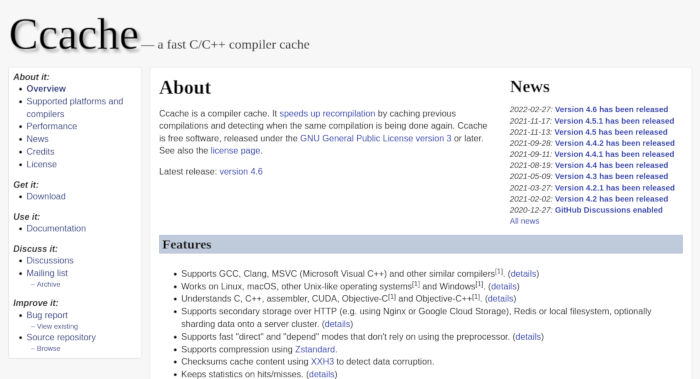Image resolution: width=700 pixels, height=379 pixels.
Task: Open the license page link
Action: tap(235, 151)
